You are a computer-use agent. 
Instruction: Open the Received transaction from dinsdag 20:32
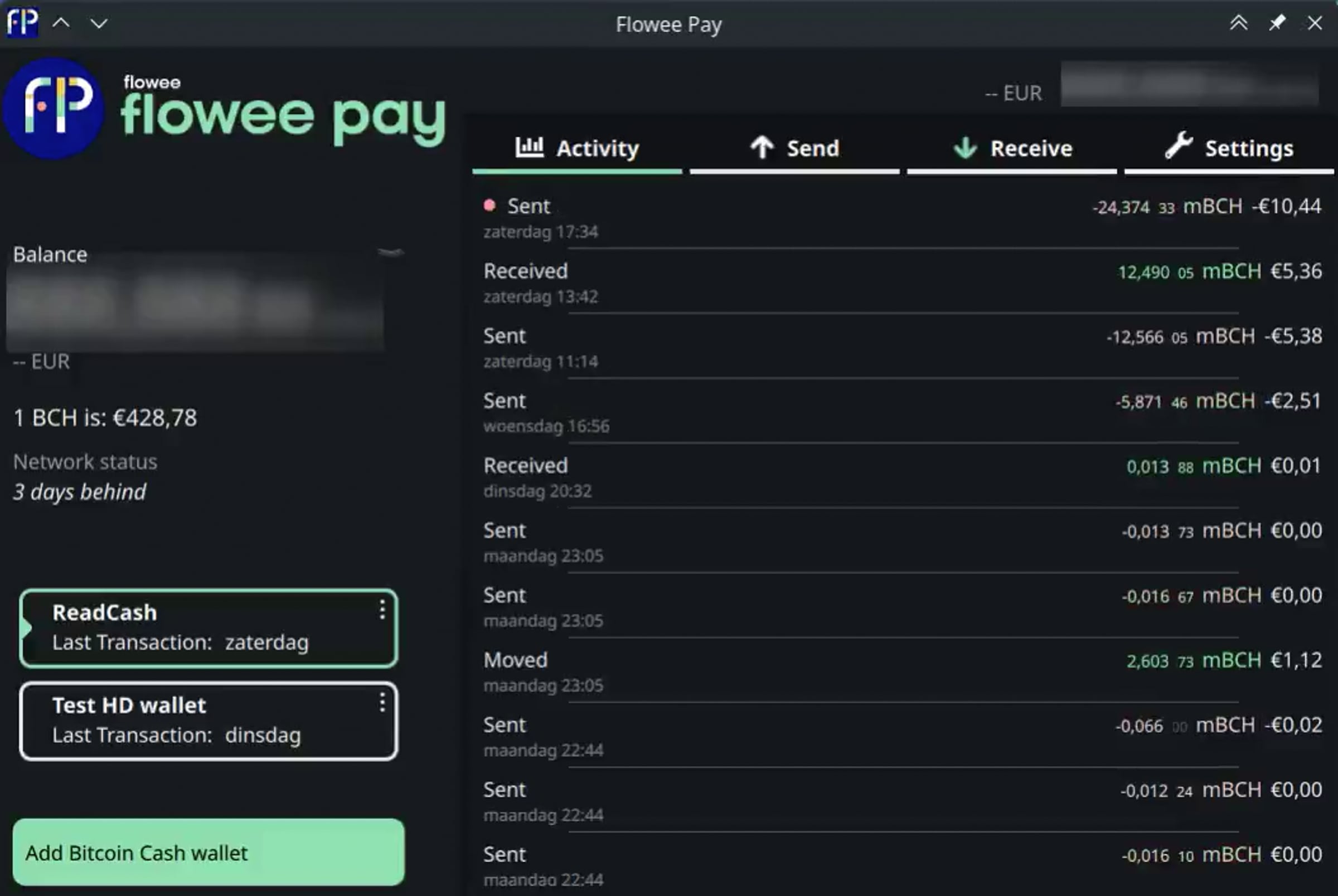click(x=903, y=477)
